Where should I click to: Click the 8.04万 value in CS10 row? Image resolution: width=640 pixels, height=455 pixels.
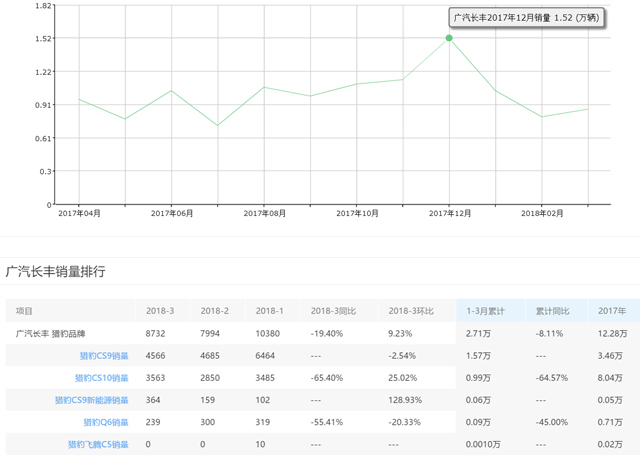(x=610, y=378)
